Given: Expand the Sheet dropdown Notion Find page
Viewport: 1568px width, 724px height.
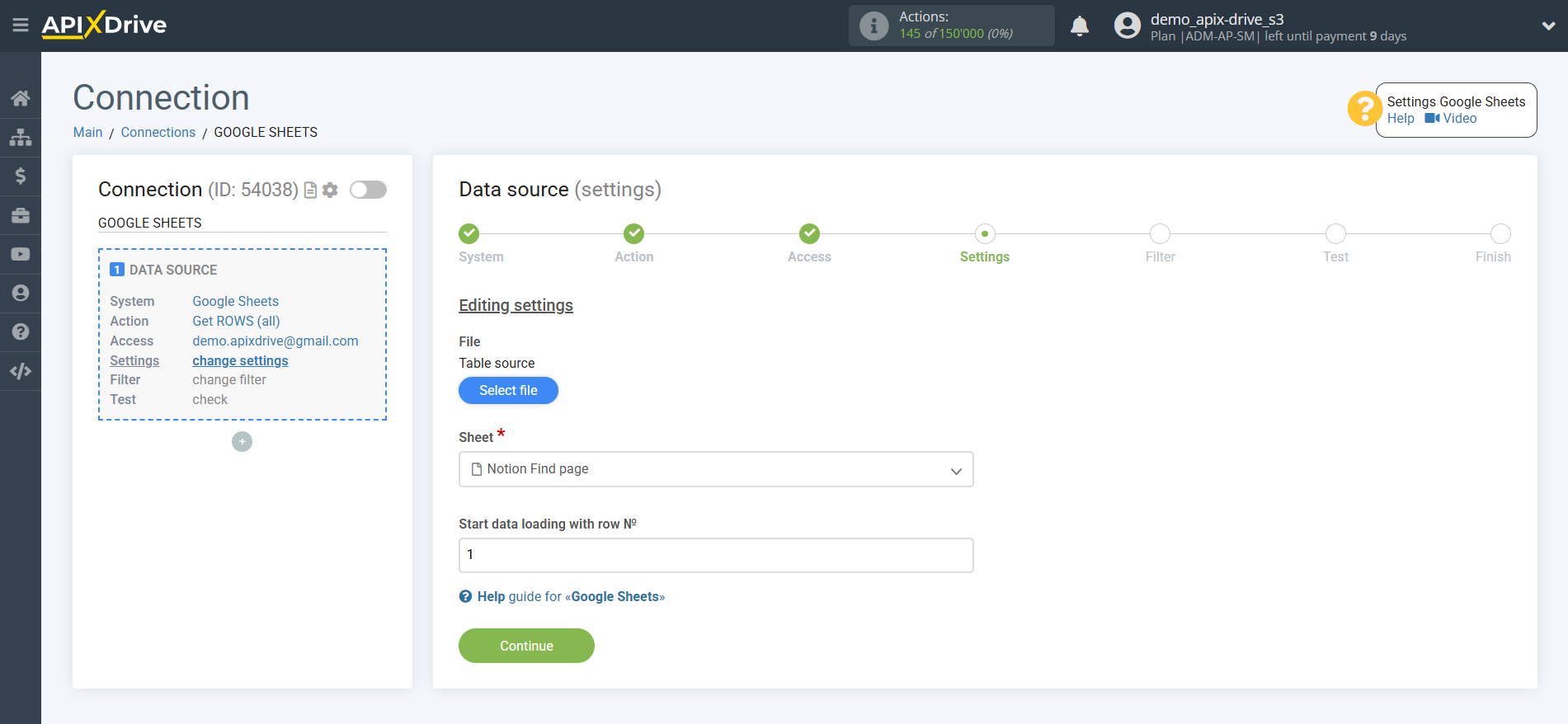Looking at the screenshot, I should (x=715, y=469).
